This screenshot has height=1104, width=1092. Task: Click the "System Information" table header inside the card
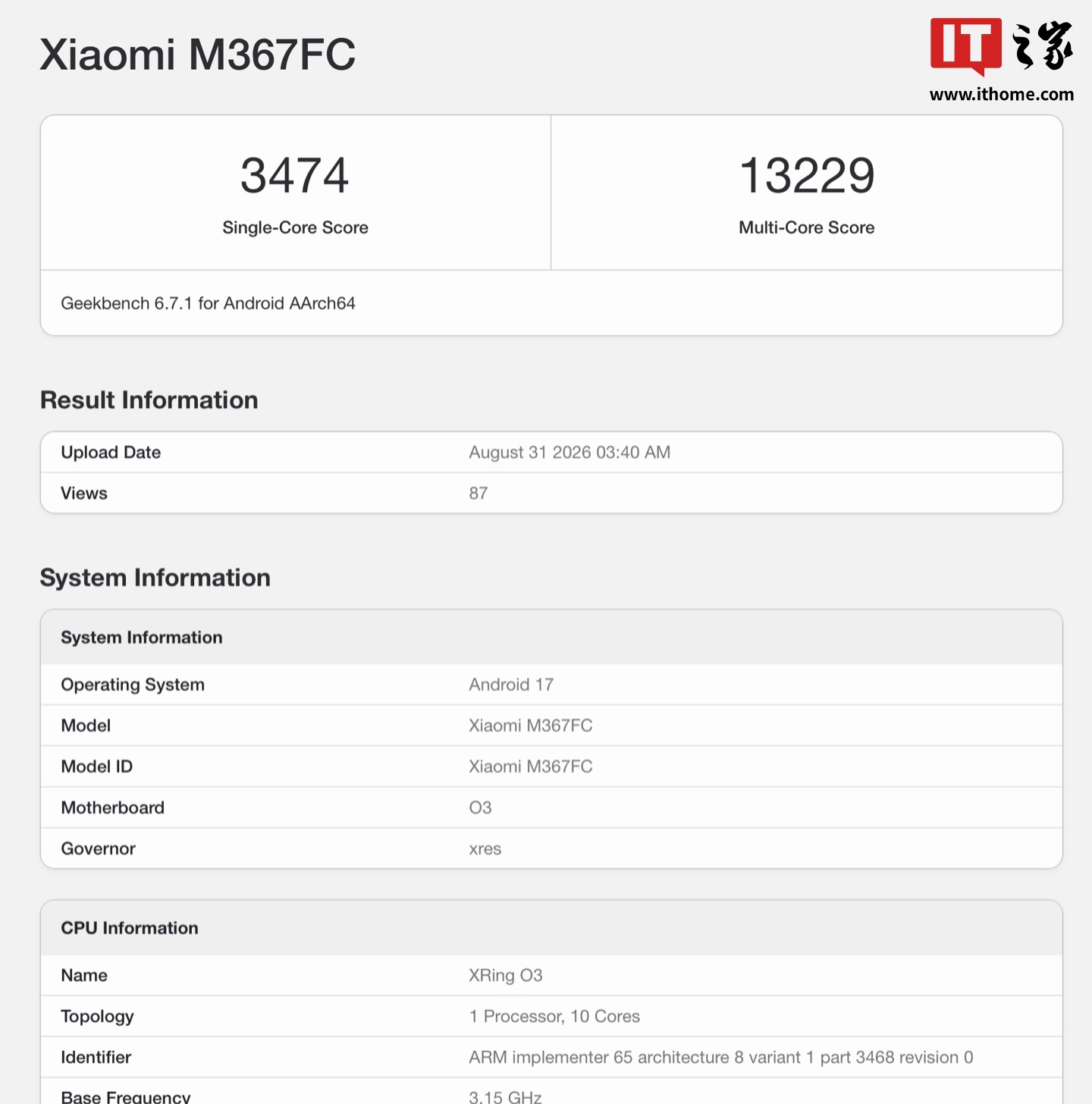(x=142, y=638)
